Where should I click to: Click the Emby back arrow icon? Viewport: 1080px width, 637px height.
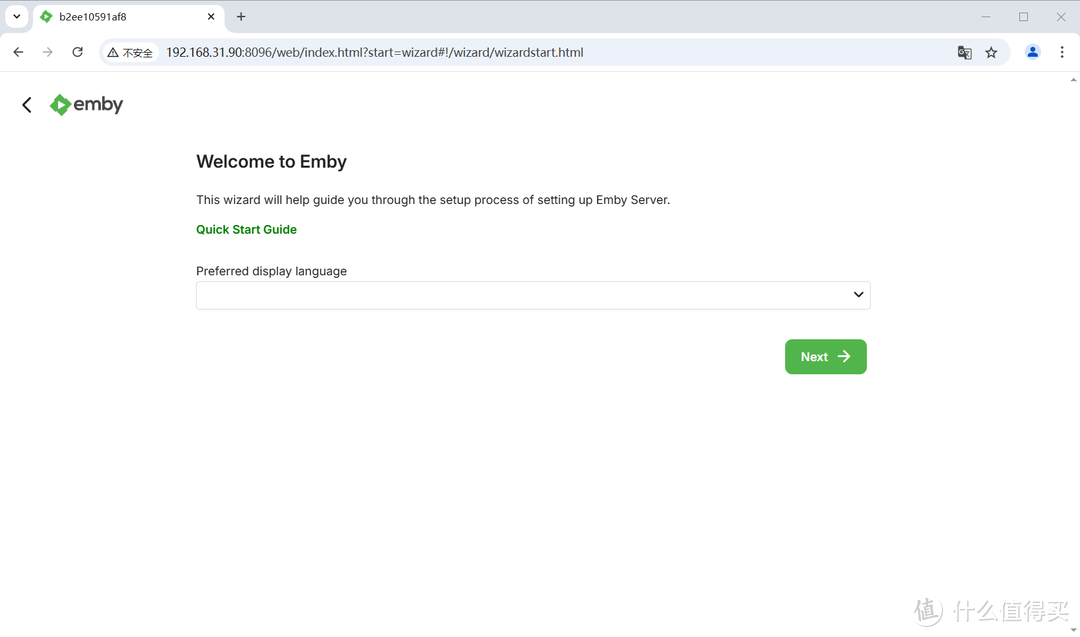27,105
